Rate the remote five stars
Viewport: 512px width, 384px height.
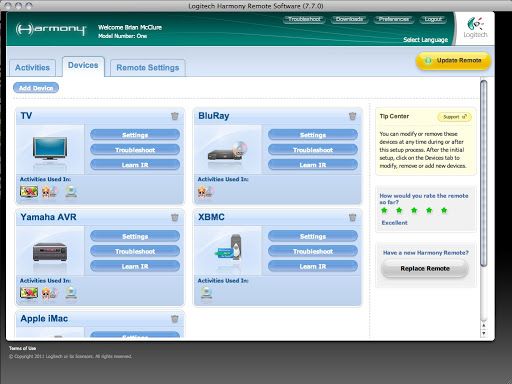444,210
